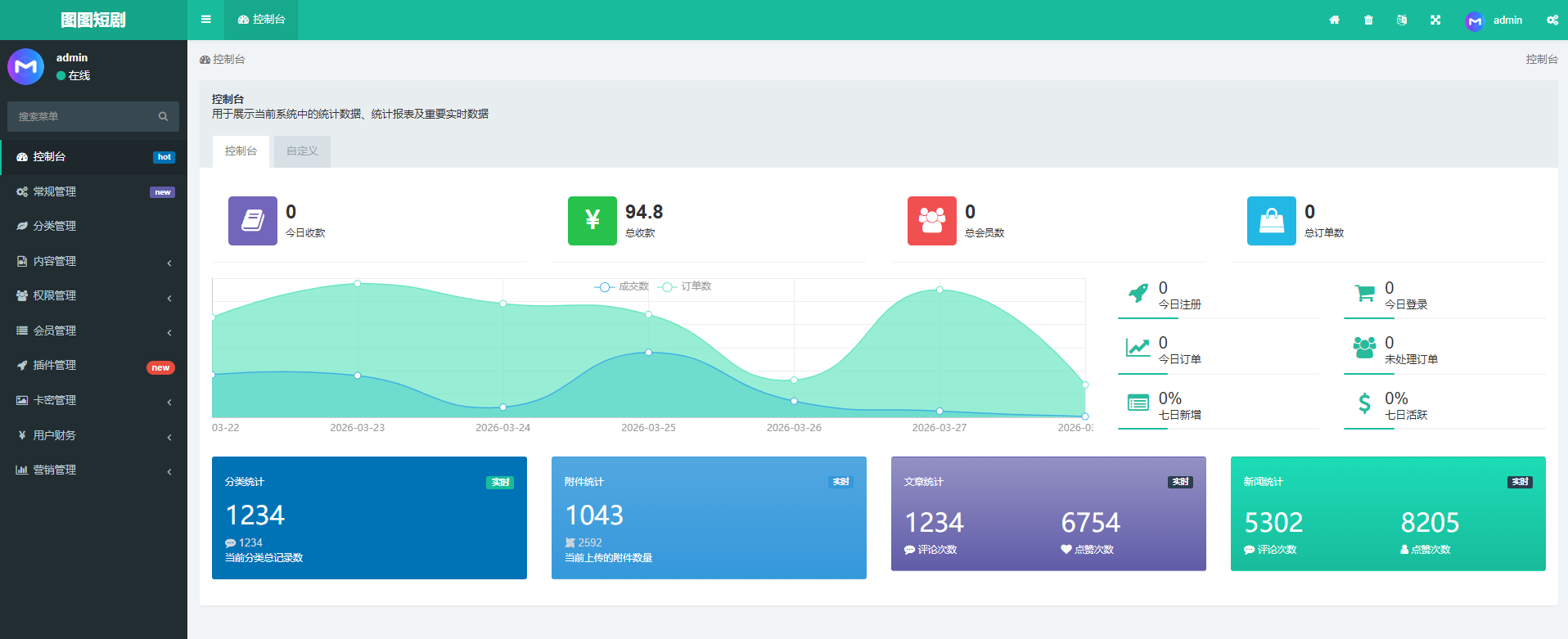The image size is (1568, 639).
Task: Toggle fullscreen mode icon
Action: (x=1435, y=20)
